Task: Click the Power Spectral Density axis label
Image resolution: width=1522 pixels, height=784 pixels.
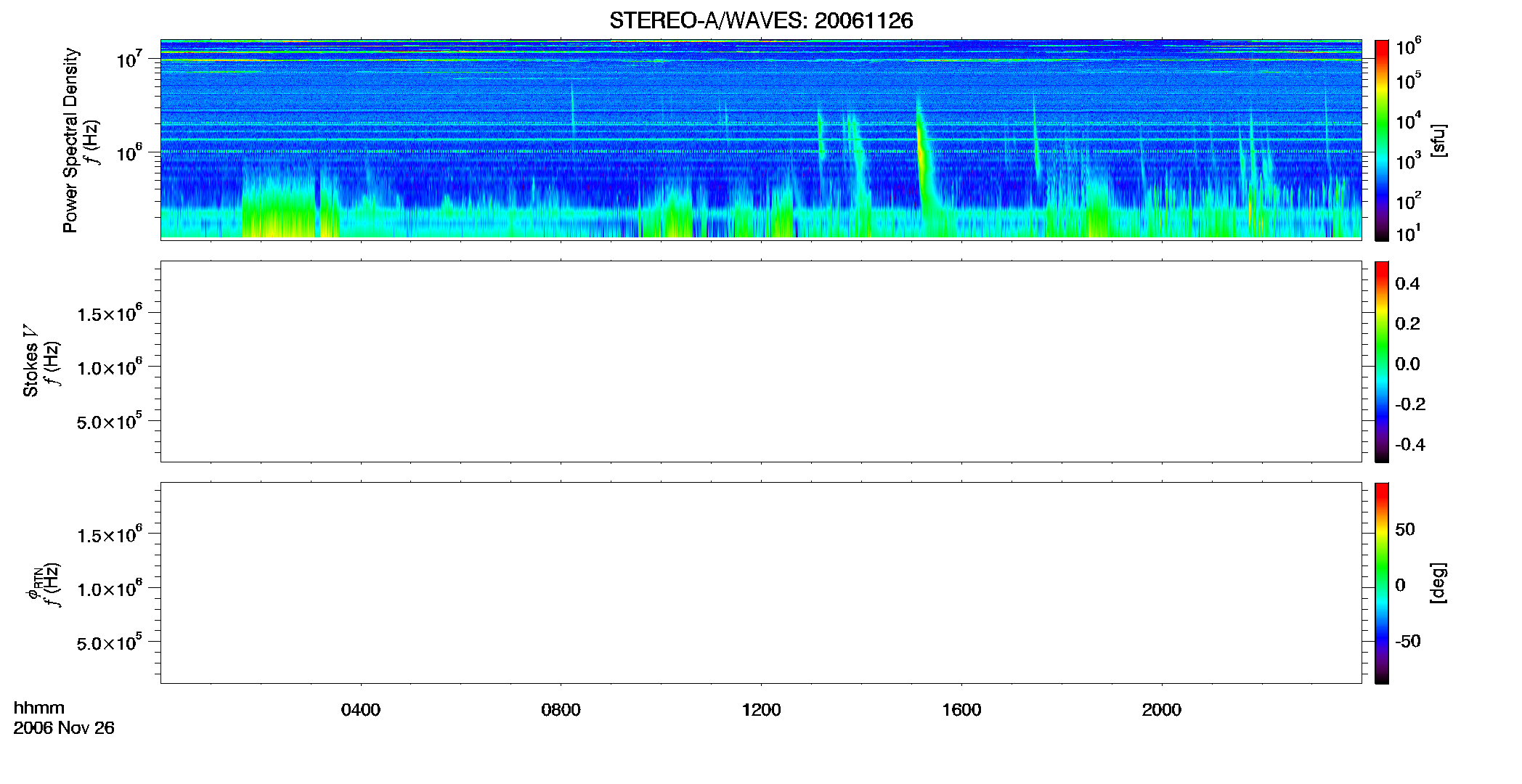Action: tap(70, 140)
